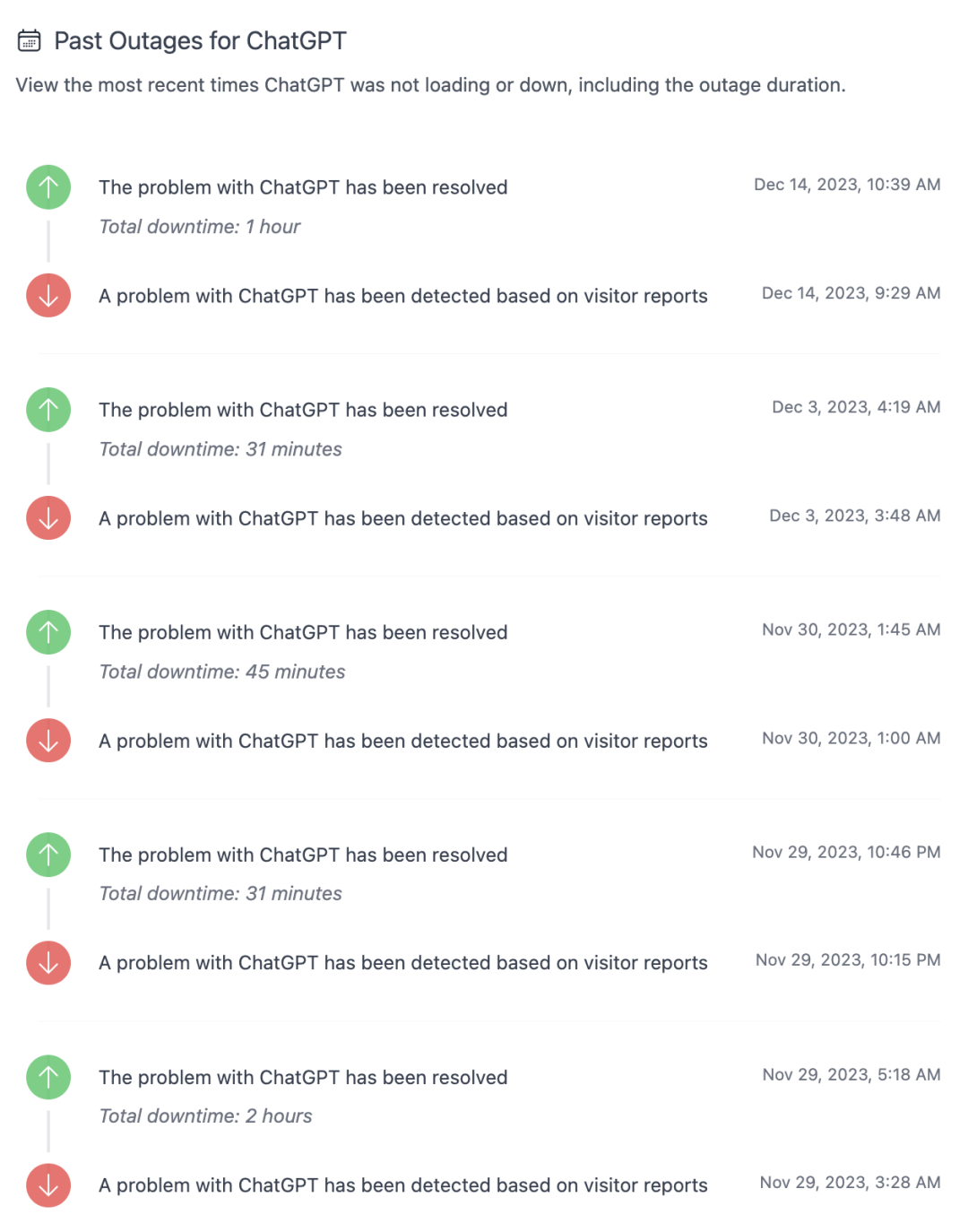Click green resolved arrow for Dec 14 outage

point(48,187)
